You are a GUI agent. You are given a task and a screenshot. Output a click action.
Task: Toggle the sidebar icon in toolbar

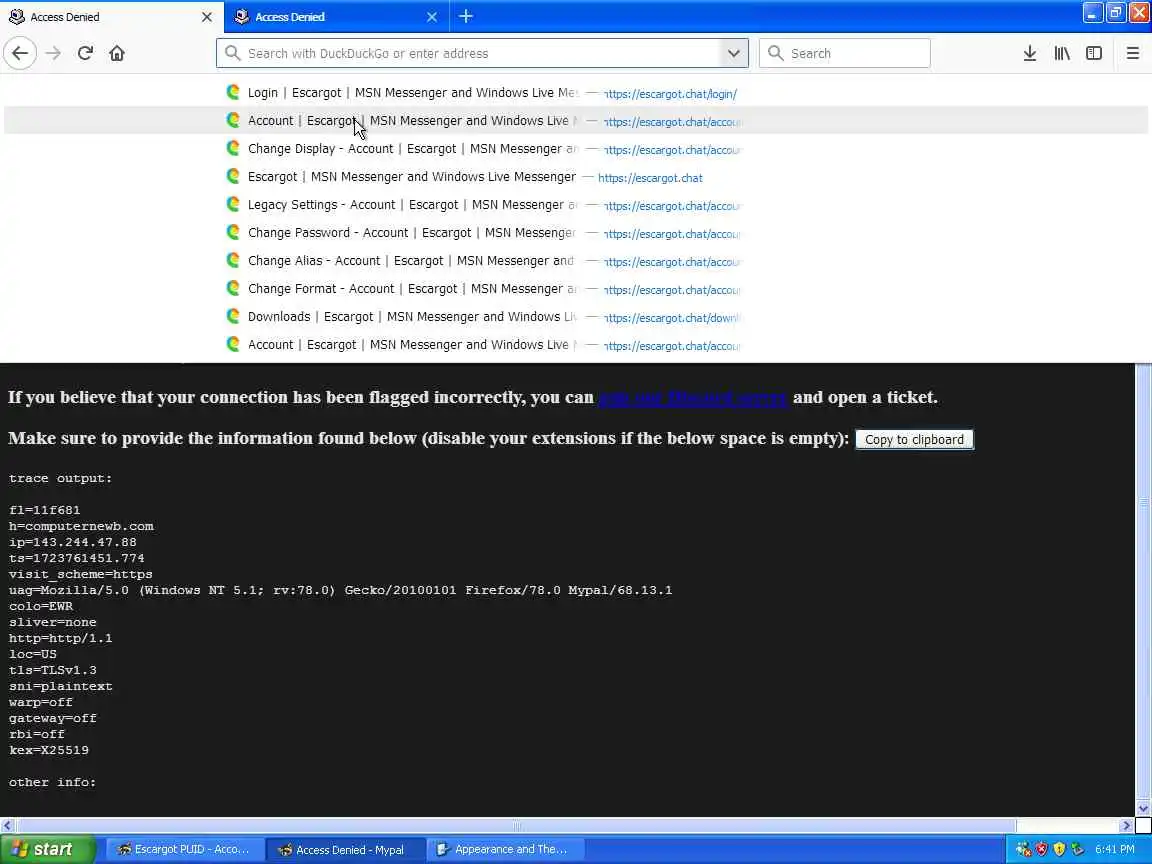(1094, 53)
